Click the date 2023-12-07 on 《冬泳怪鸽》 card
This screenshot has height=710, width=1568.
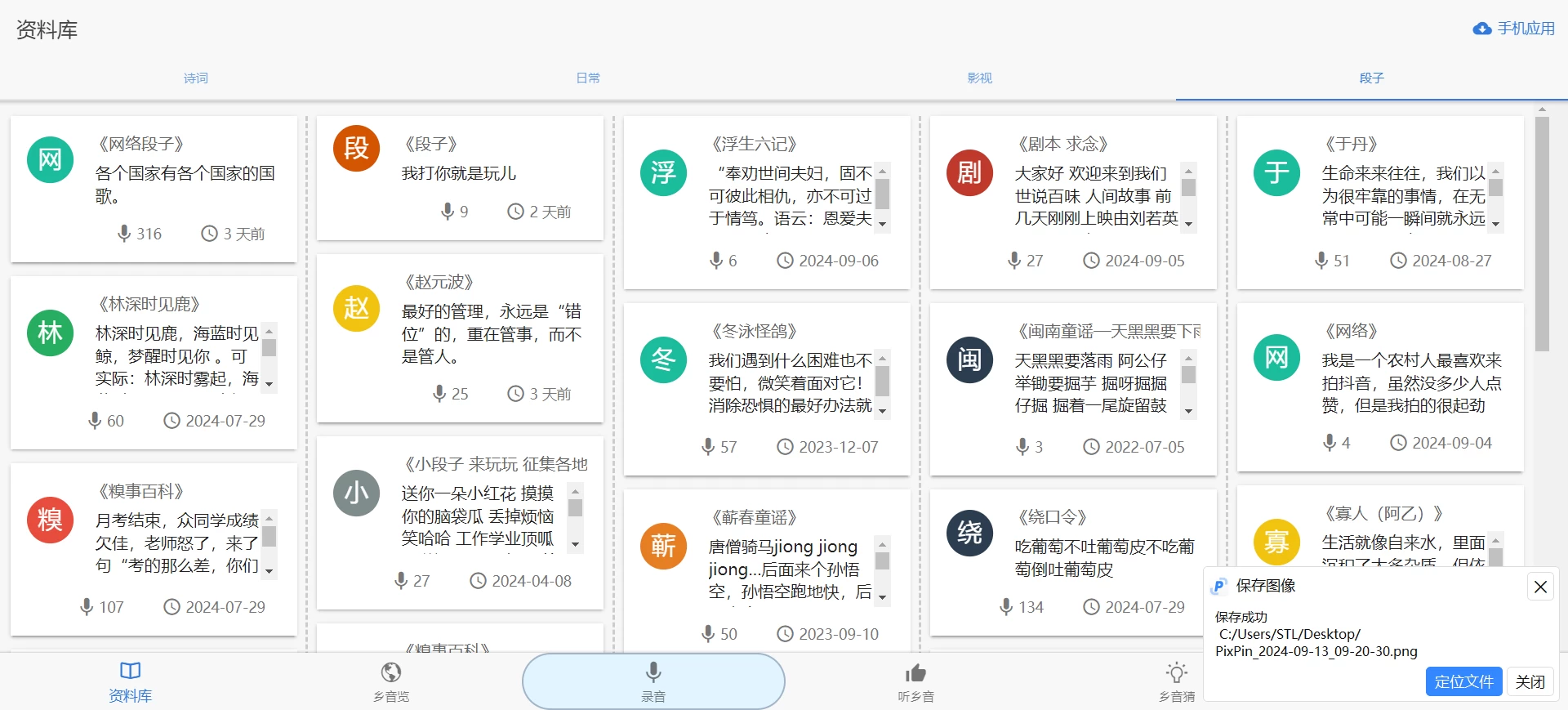pyautogui.click(x=839, y=447)
